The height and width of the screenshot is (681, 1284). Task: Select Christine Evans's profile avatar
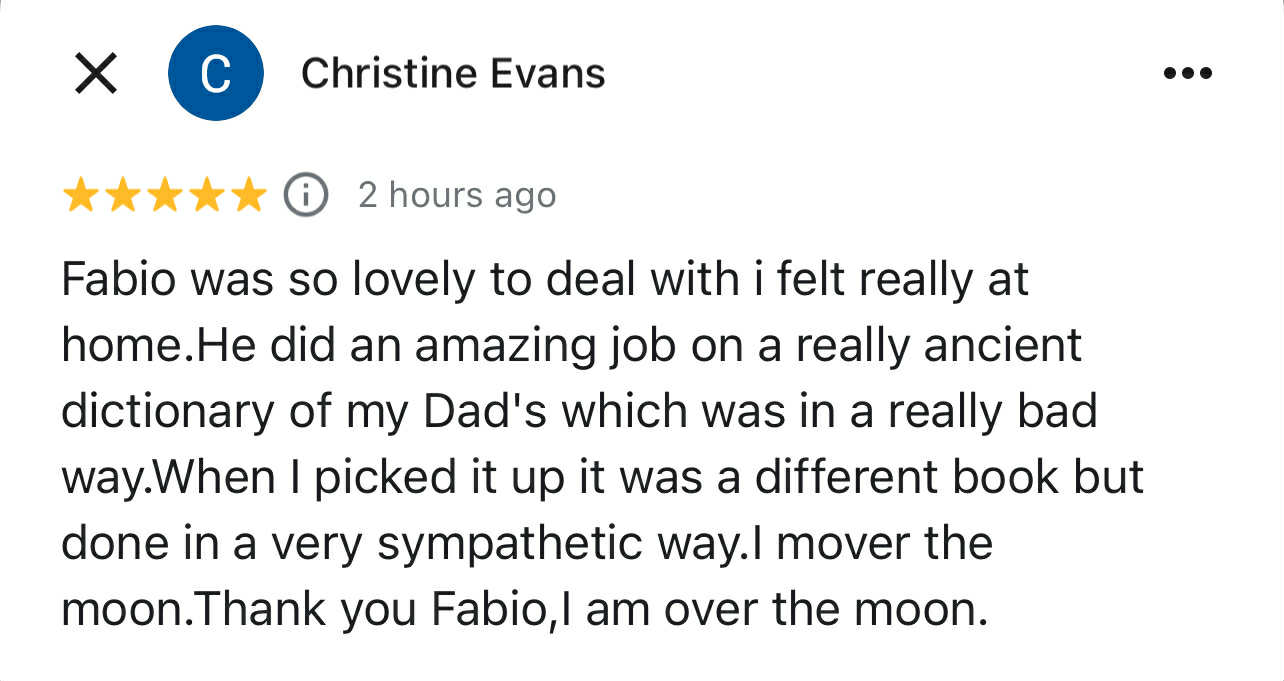pyautogui.click(x=216, y=72)
